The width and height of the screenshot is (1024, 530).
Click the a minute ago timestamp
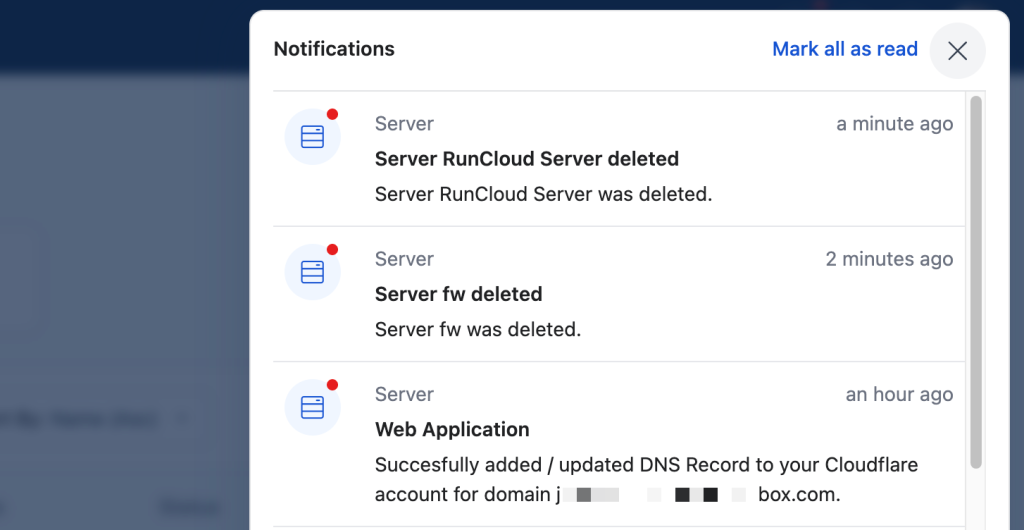[x=895, y=123]
